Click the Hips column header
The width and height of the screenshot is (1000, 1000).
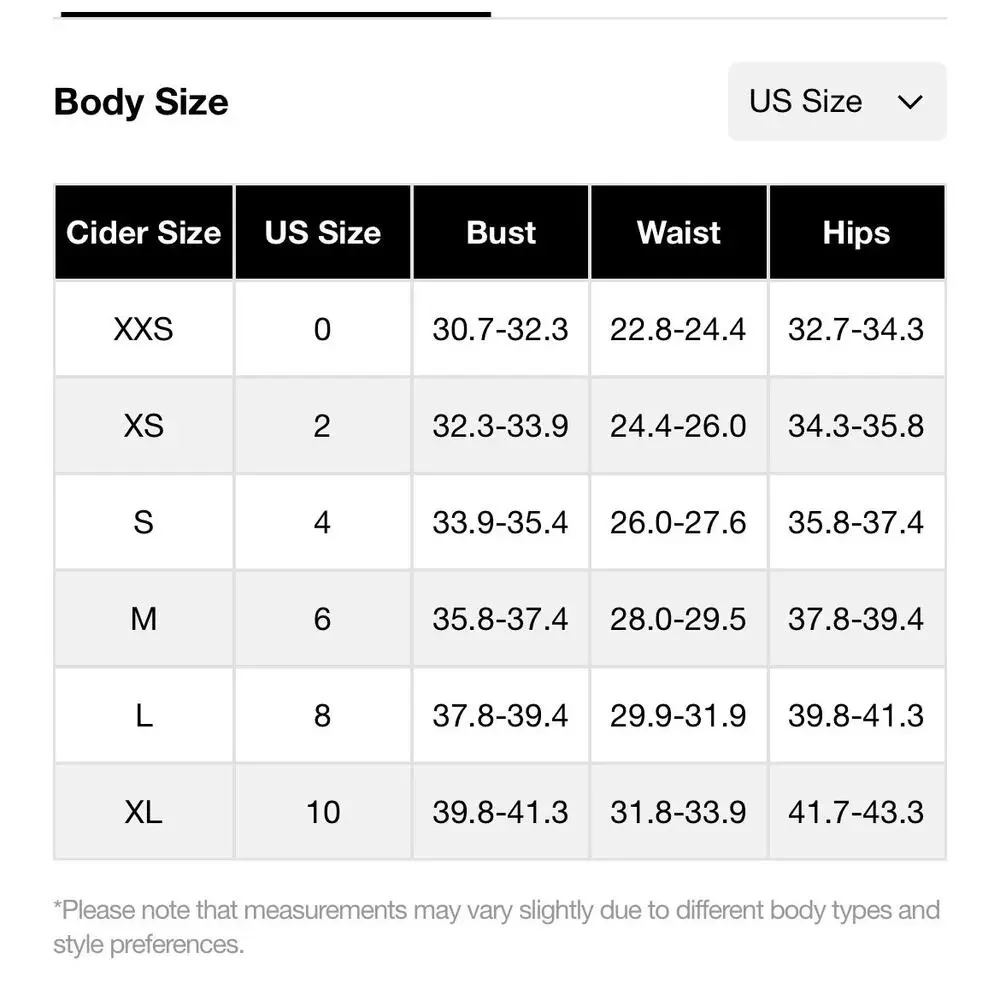pyautogui.click(x=856, y=233)
